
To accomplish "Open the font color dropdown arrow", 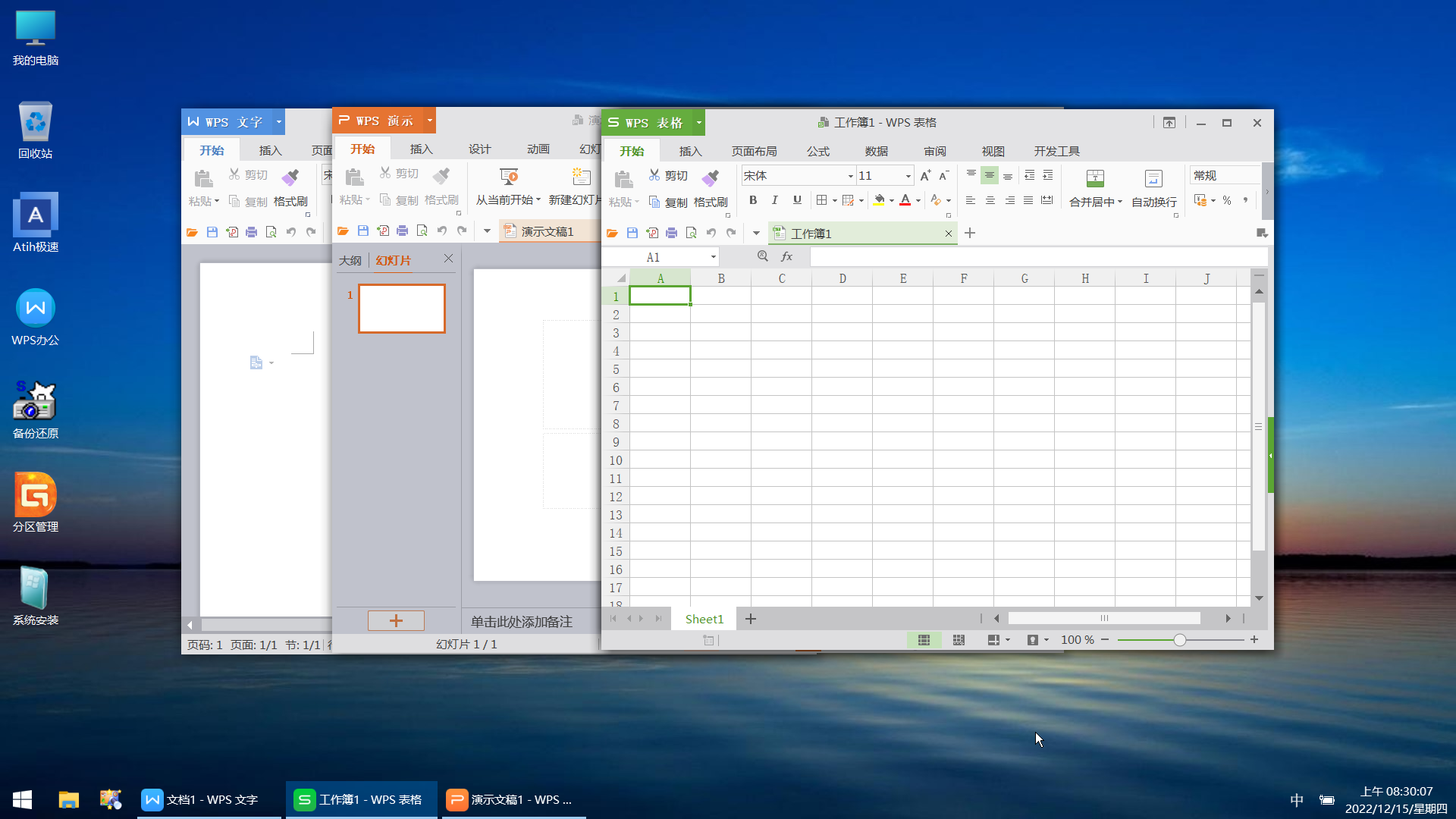I will coord(918,201).
